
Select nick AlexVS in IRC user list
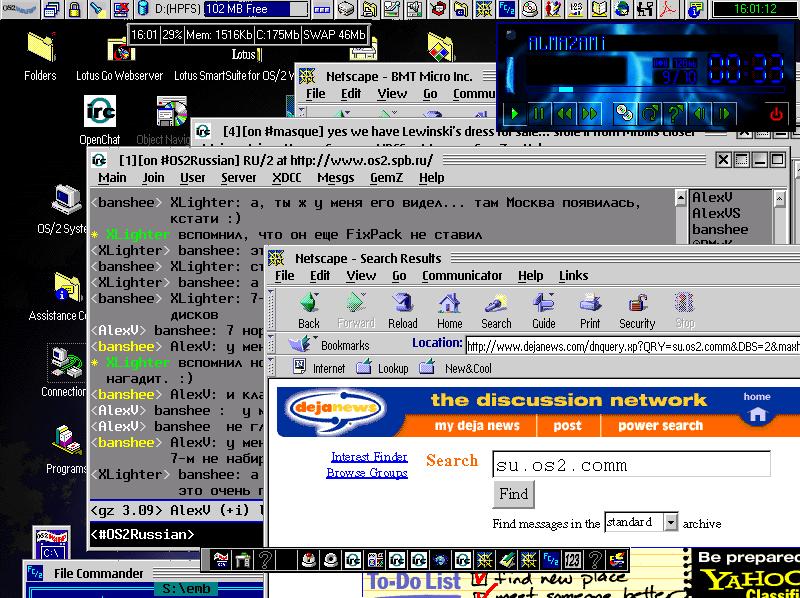click(x=716, y=213)
